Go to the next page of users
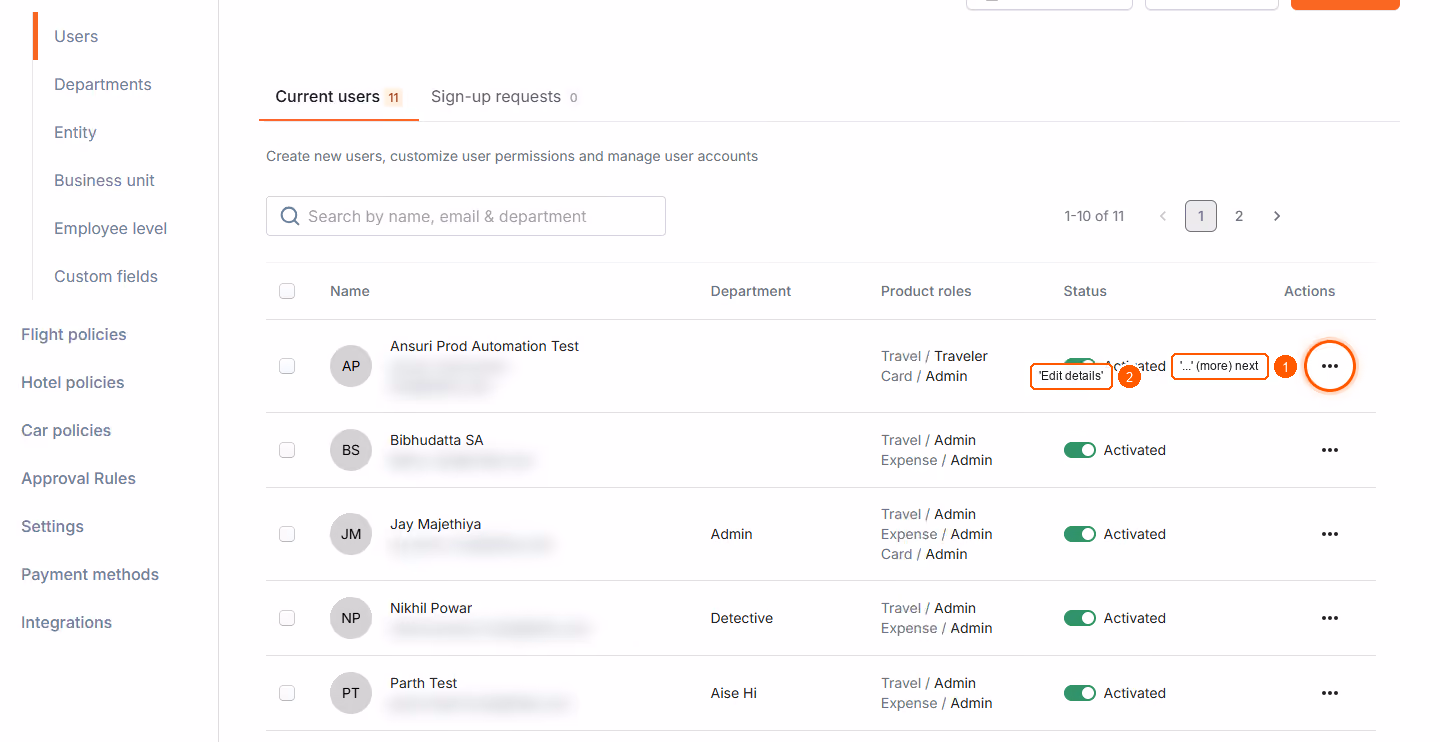 tap(1277, 216)
